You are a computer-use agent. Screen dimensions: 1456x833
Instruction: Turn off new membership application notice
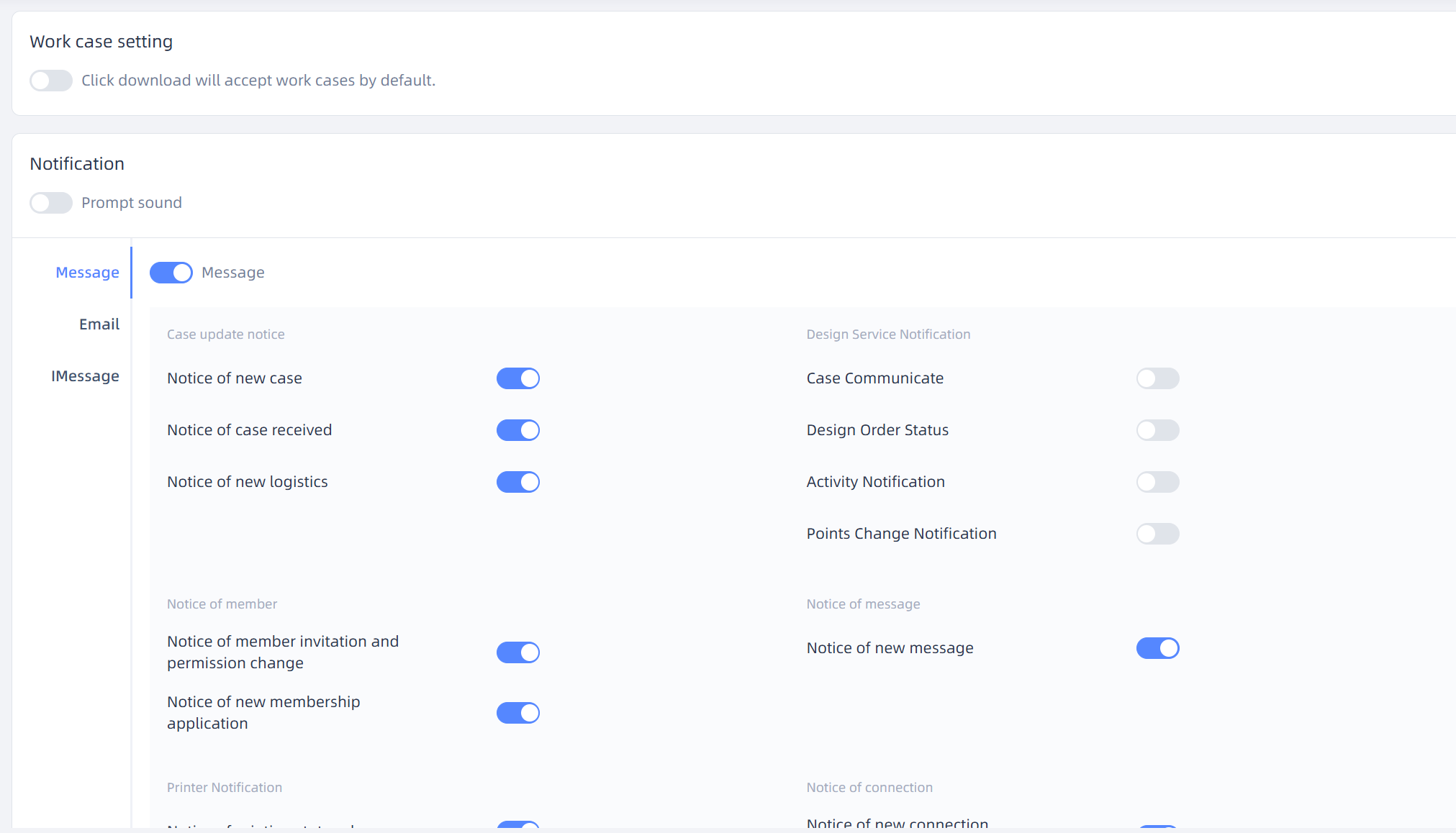point(517,713)
